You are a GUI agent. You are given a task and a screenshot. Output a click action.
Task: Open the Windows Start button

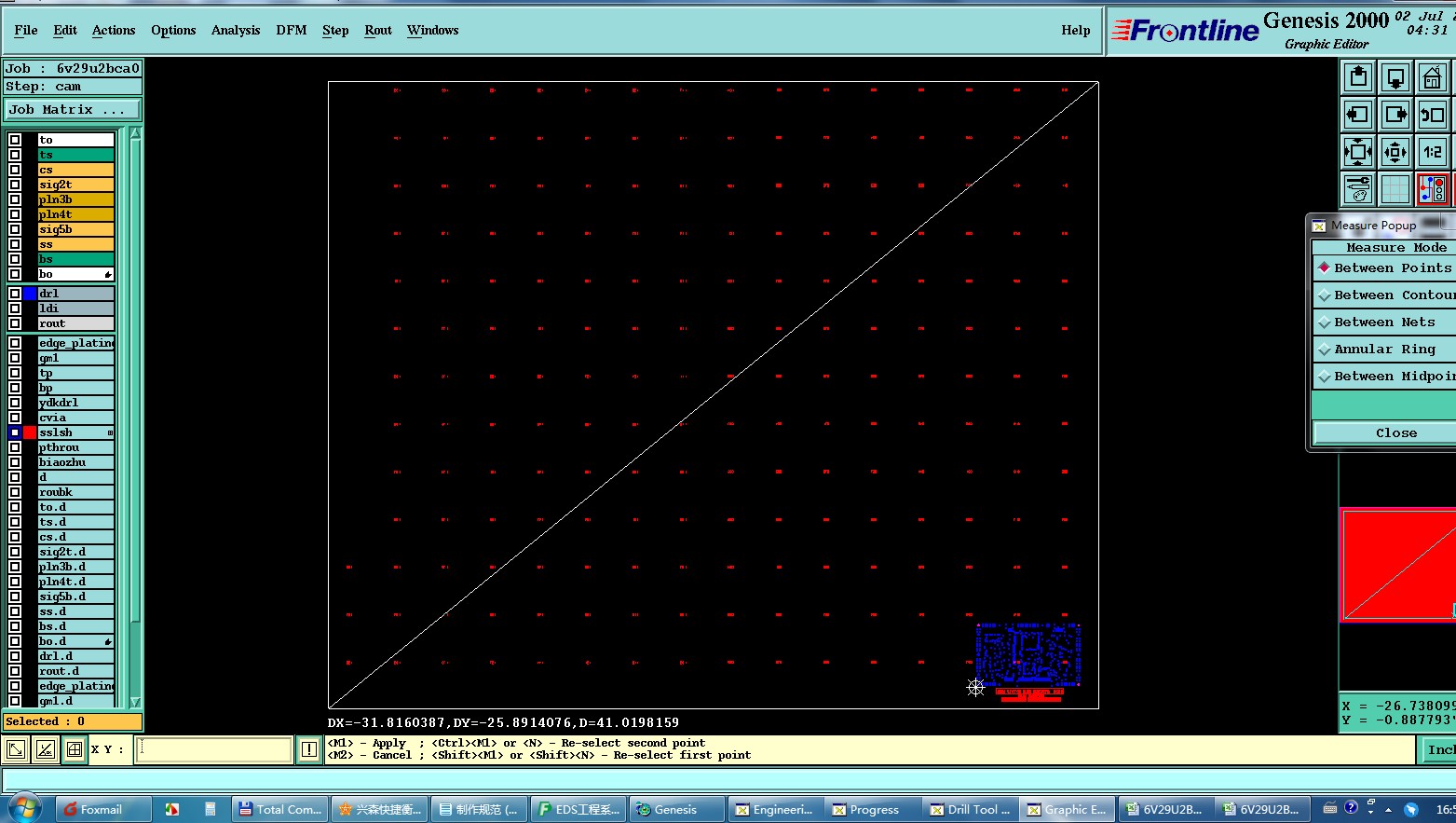point(24,808)
